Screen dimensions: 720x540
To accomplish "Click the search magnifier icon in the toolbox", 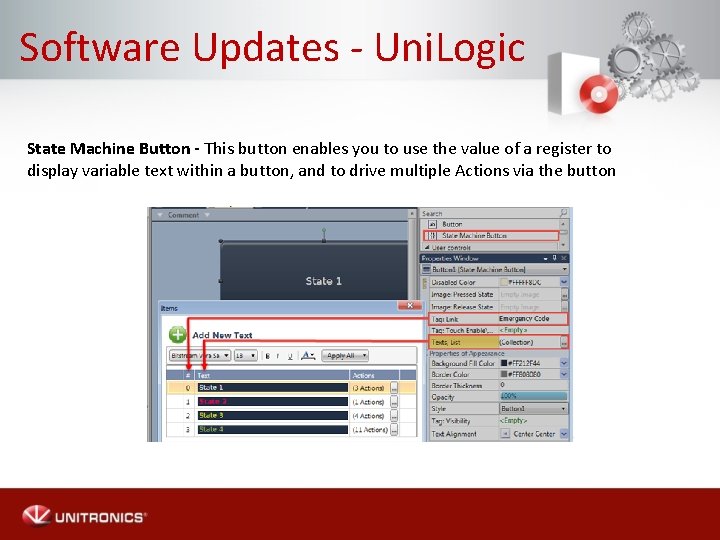I will point(563,213).
